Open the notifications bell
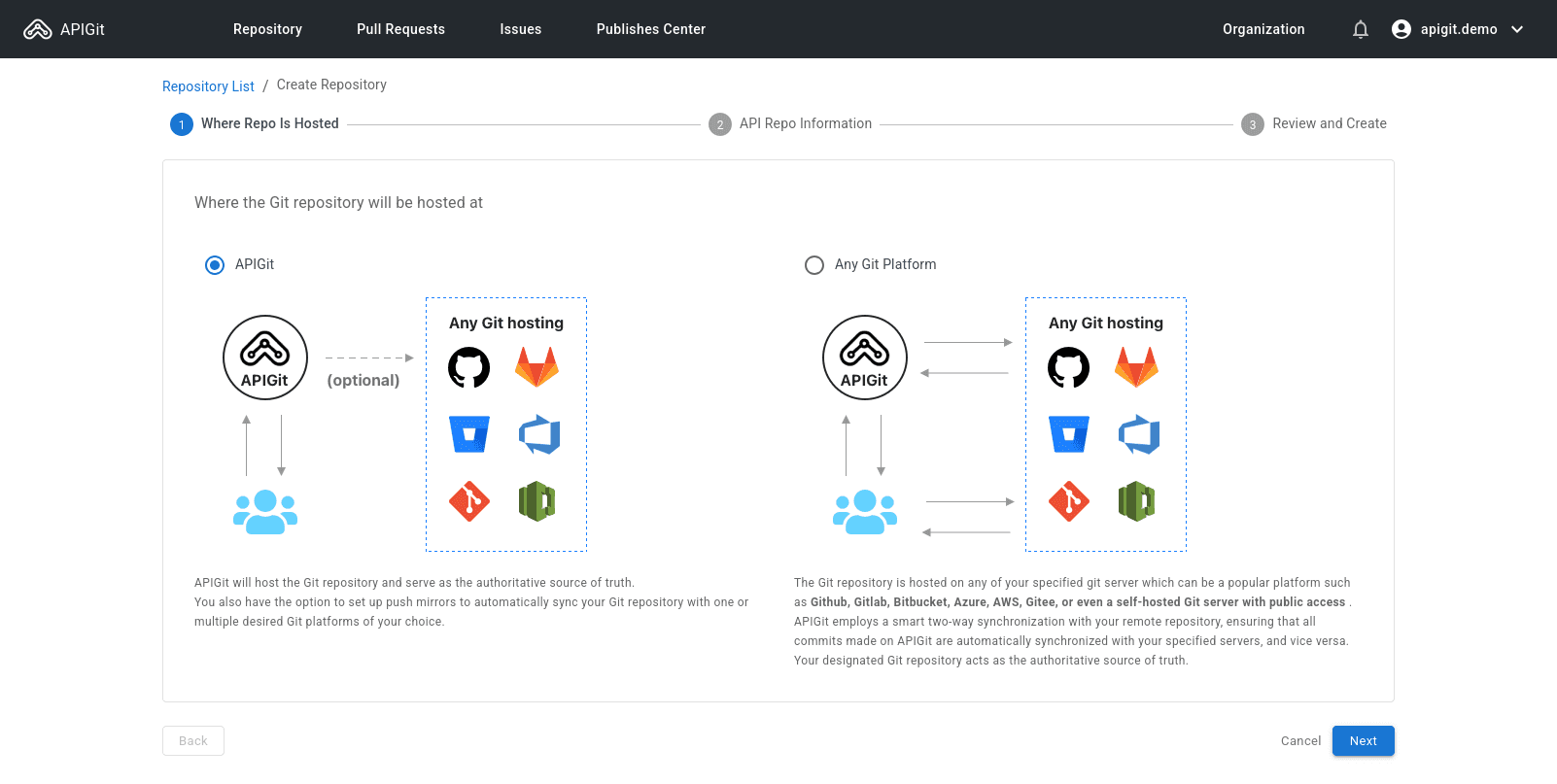This screenshot has width=1557, height=784. click(x=1361, y=29)
